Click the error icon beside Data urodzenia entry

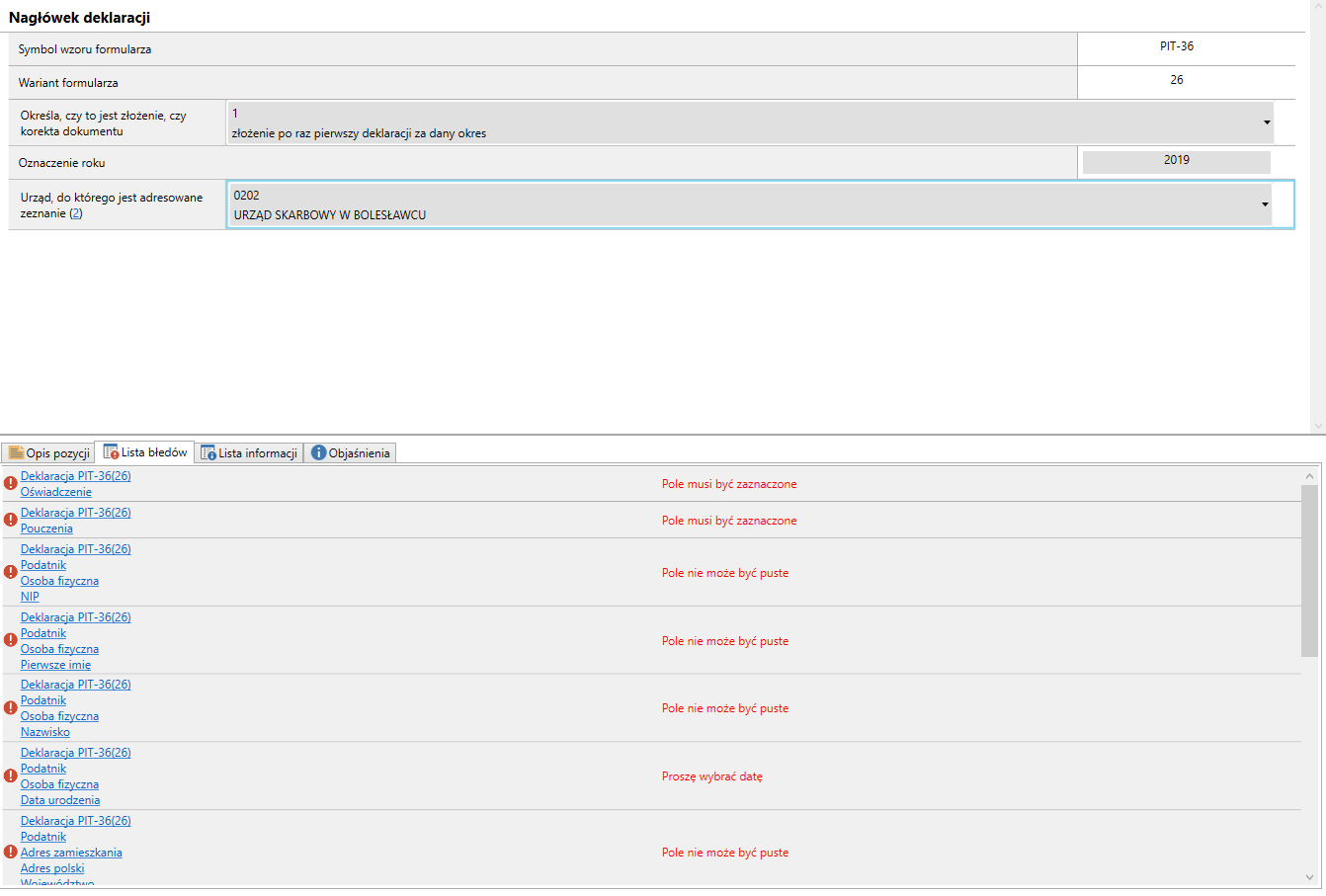click(10, 775)
